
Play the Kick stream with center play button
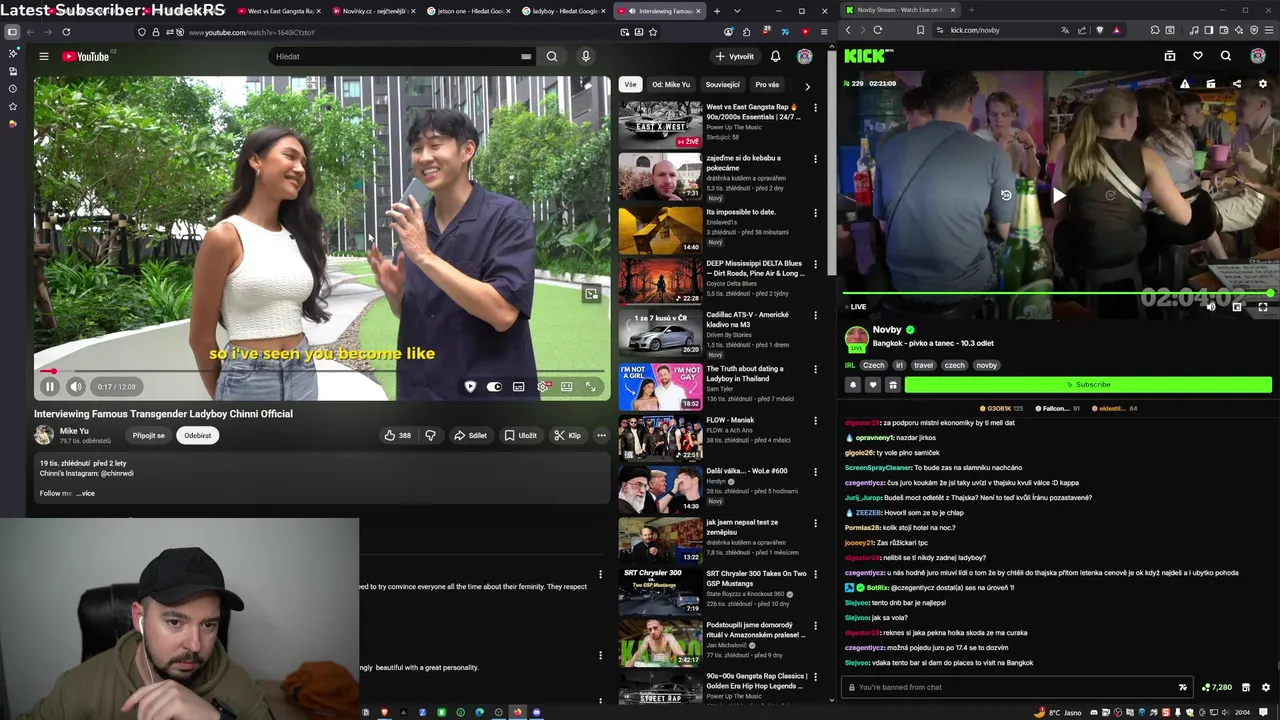point(1058,195)
